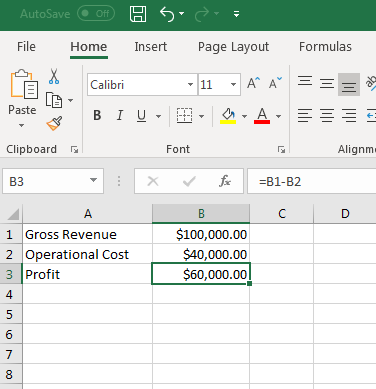This screenshot has height=389, width=376.
Task: Open the Borders dropdown arrow
Action: (x=201, y=116)
